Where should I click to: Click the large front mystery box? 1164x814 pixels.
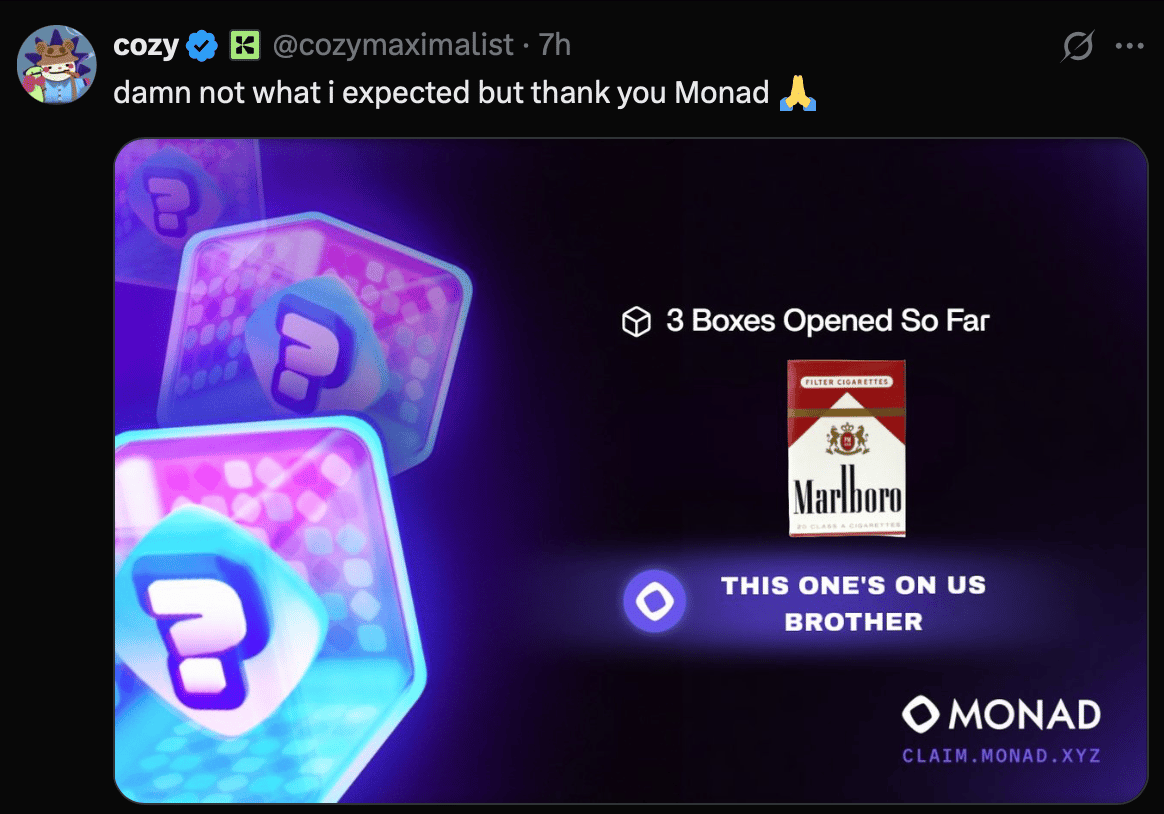coord(271,608)
